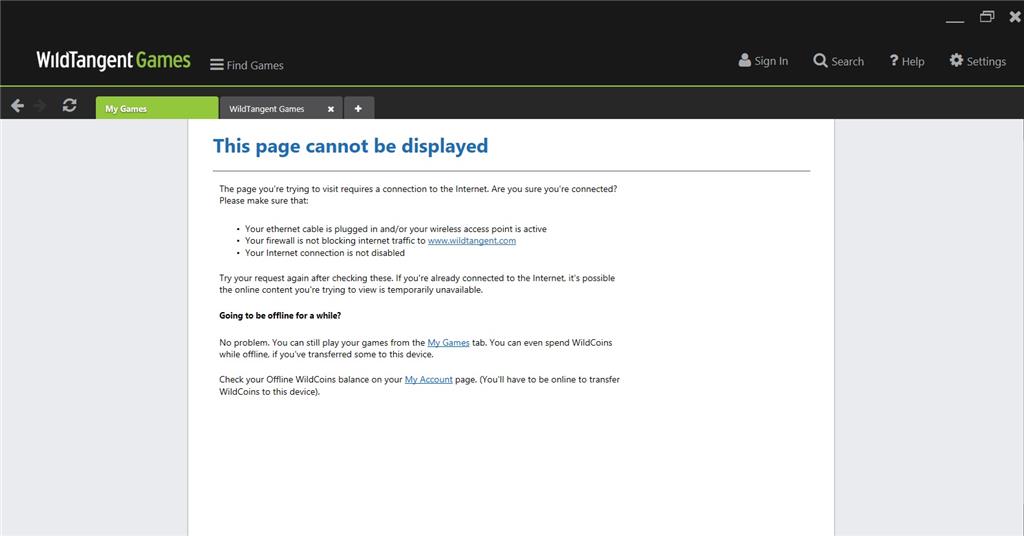Restore down the application window

coord(987,17)
